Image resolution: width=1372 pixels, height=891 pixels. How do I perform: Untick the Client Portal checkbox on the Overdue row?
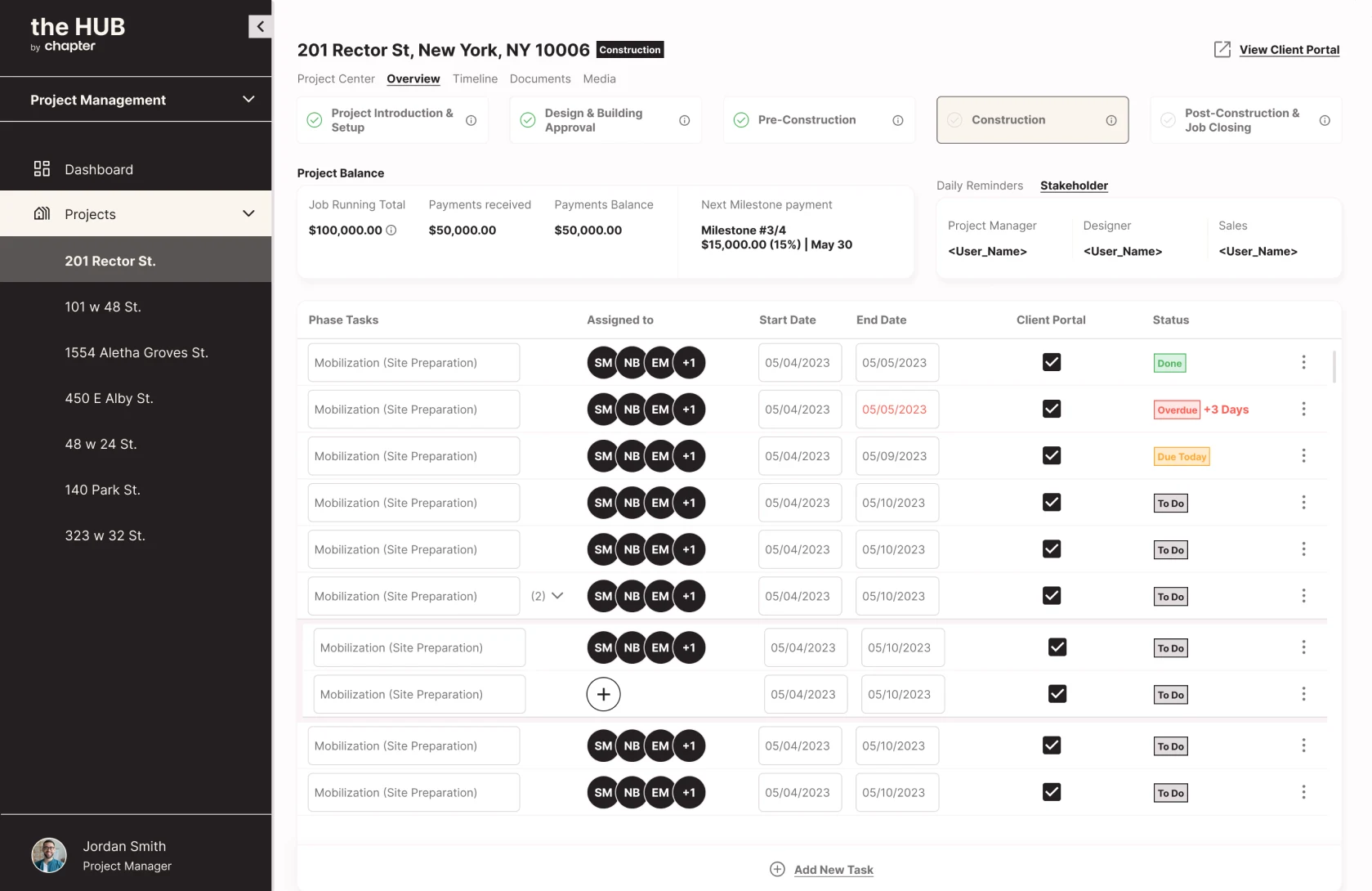(1052, 409)
